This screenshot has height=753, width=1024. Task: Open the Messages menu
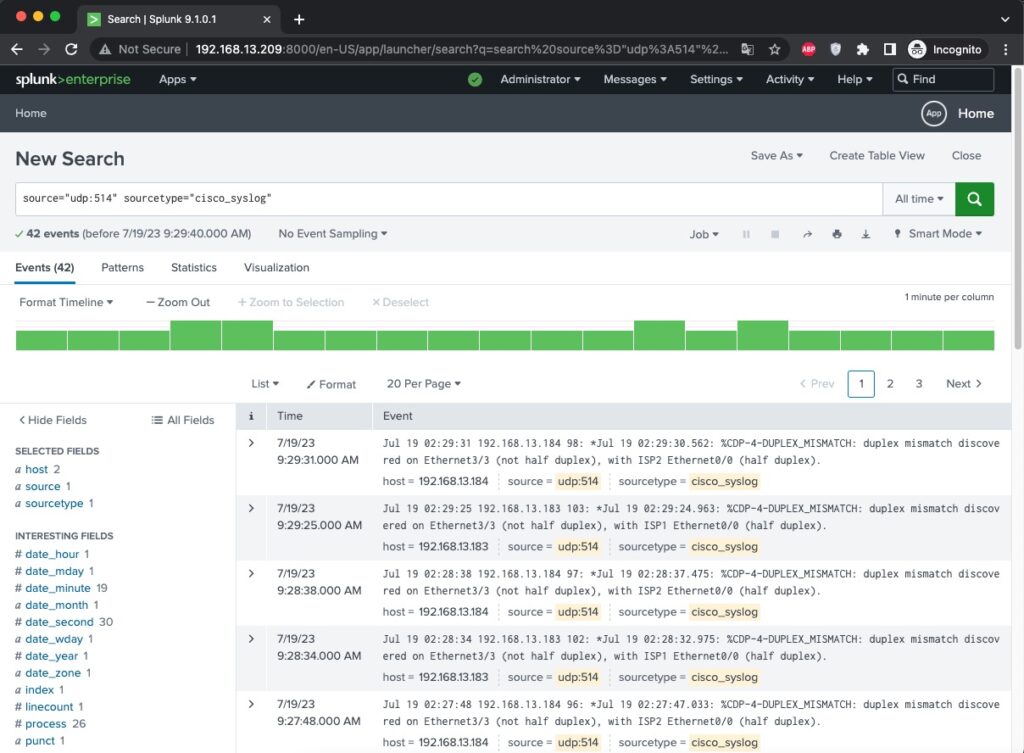click(x=635, y=80)
